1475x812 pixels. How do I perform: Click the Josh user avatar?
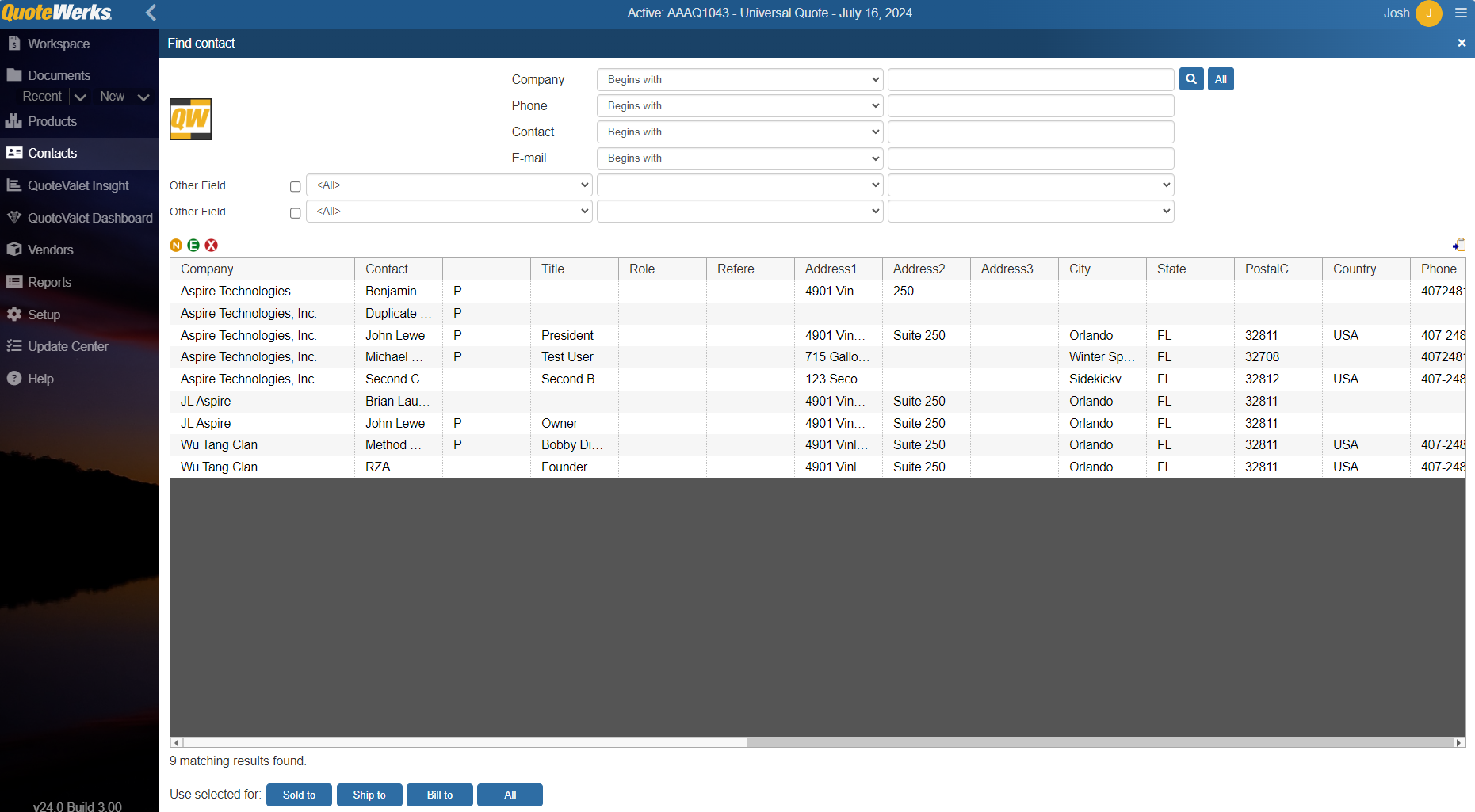(x=1428, y=13)
